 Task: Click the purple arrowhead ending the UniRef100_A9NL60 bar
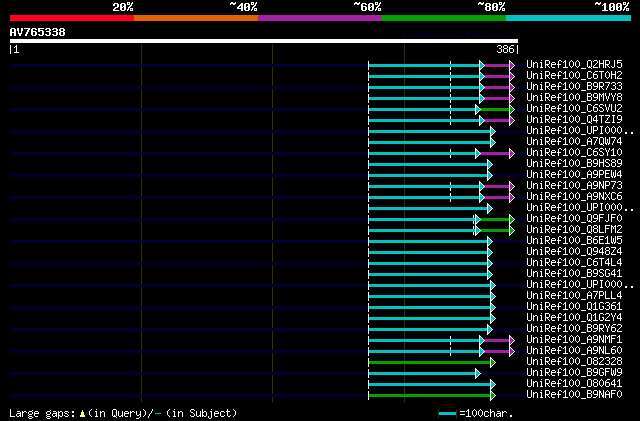(x=512, y=352)
